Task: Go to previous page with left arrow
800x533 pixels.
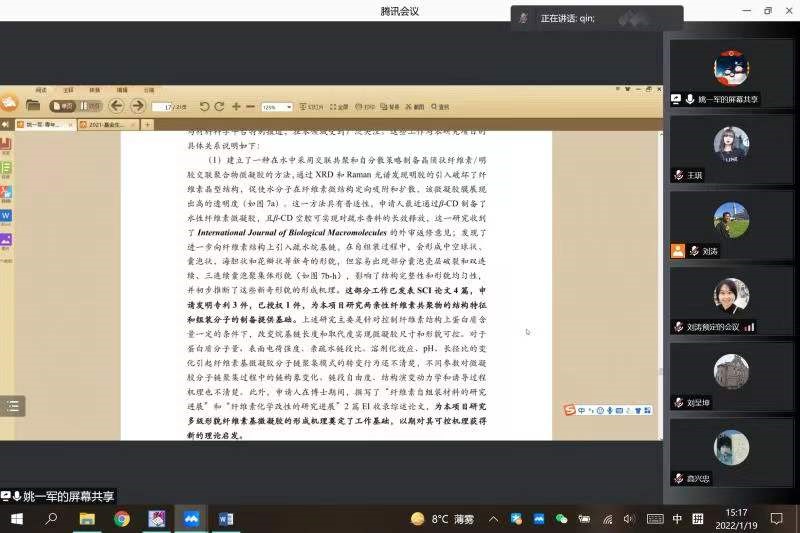Action: 116,105
